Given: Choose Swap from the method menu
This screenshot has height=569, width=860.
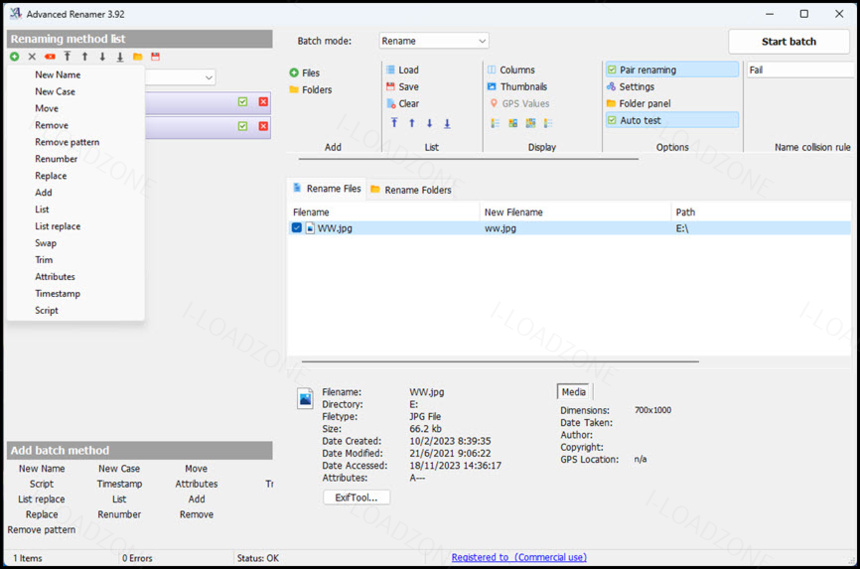Looking at the screenshot, I should point(46,243).
